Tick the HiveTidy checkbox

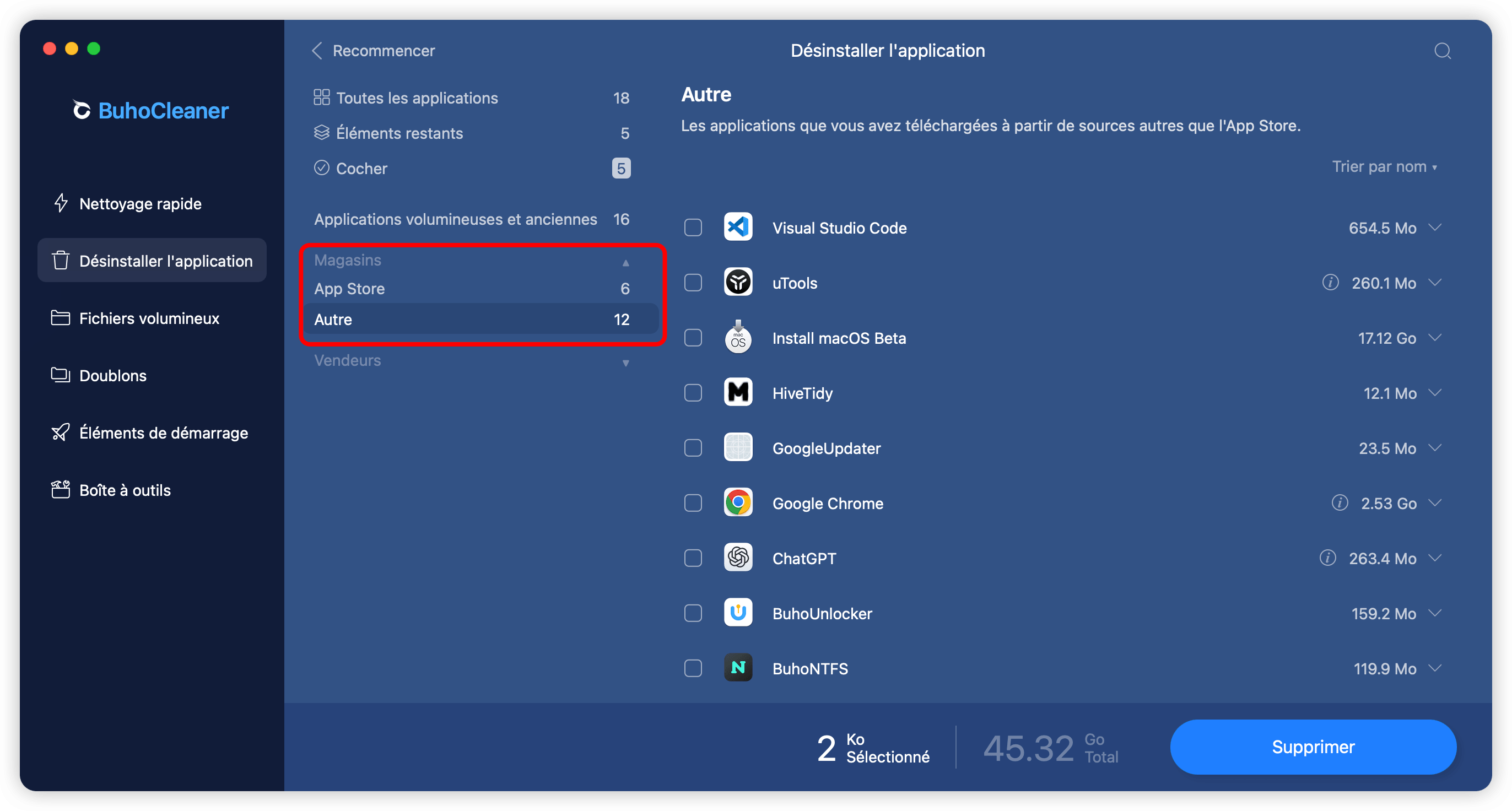pyautogui.click(x=693, y=393)
